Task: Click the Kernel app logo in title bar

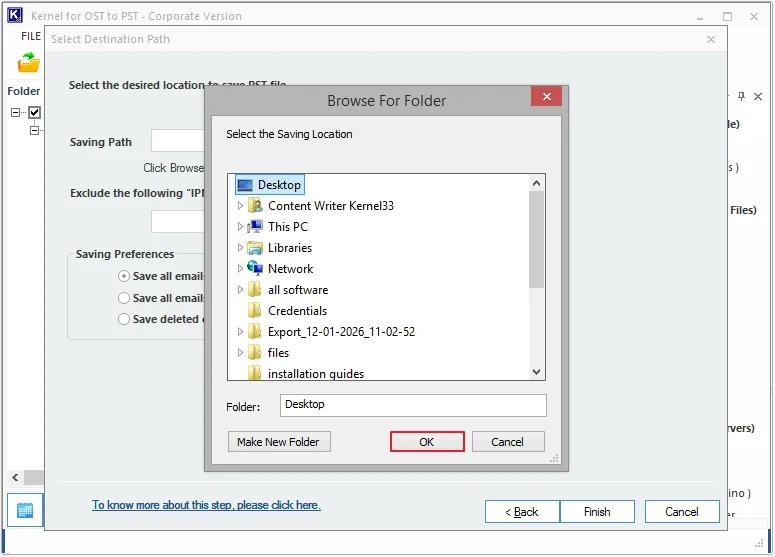Action: 14,15
